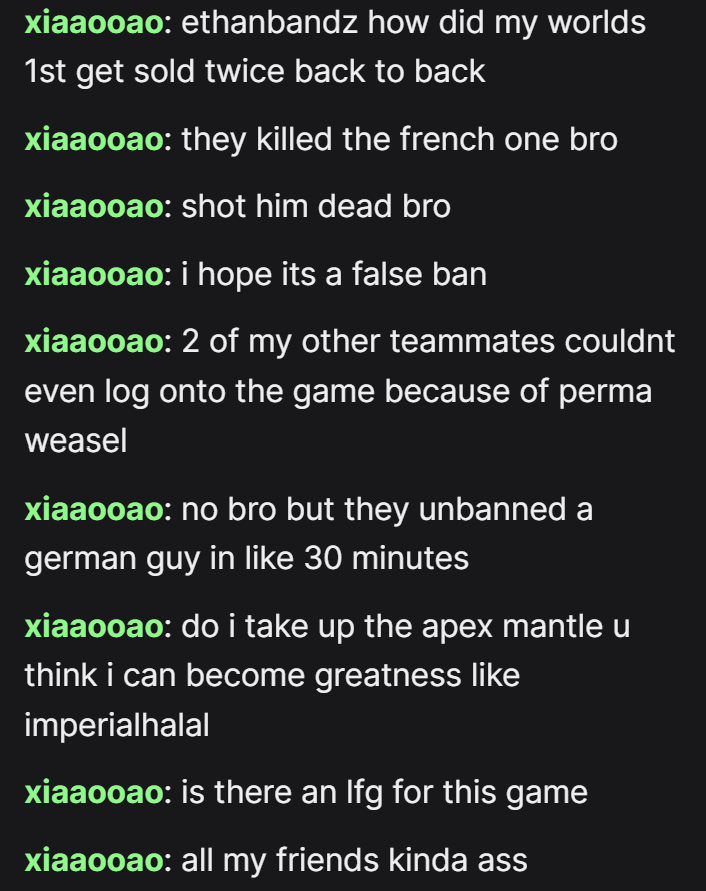The image size is (706, 891).
Task: Click xiaaooao username on shot him dead message
Action: coord(94,206)
